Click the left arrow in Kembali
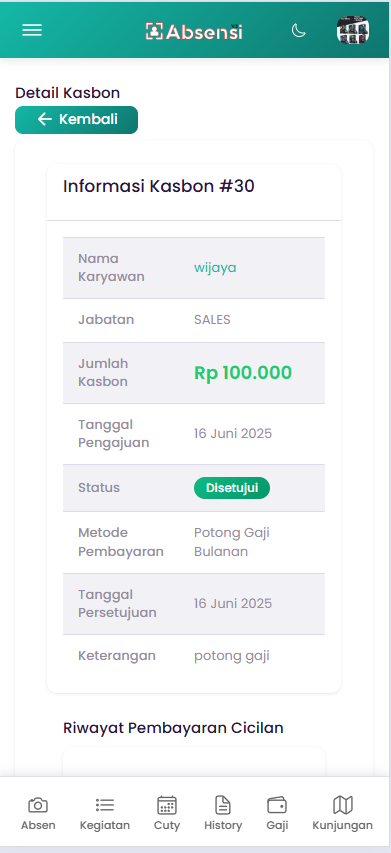The image size is (391, 853). (45, 119)
